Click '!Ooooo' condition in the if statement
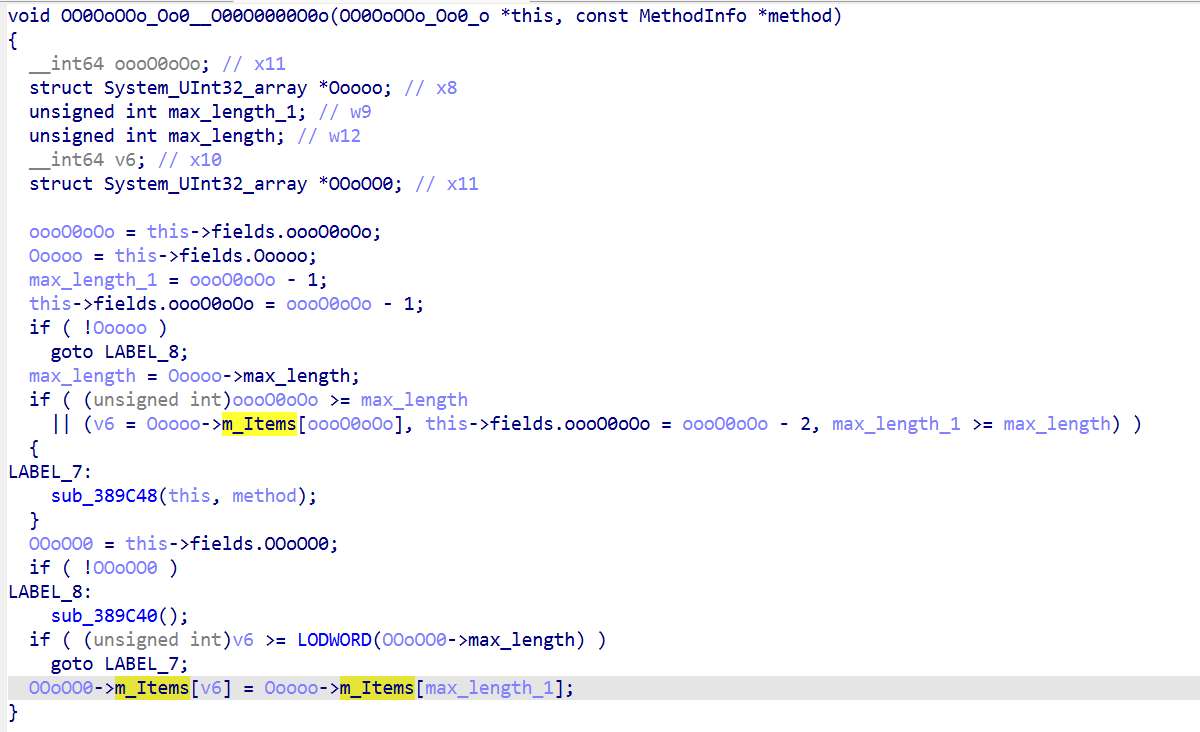Screen dimensions: 1200x732 point(113,328)
